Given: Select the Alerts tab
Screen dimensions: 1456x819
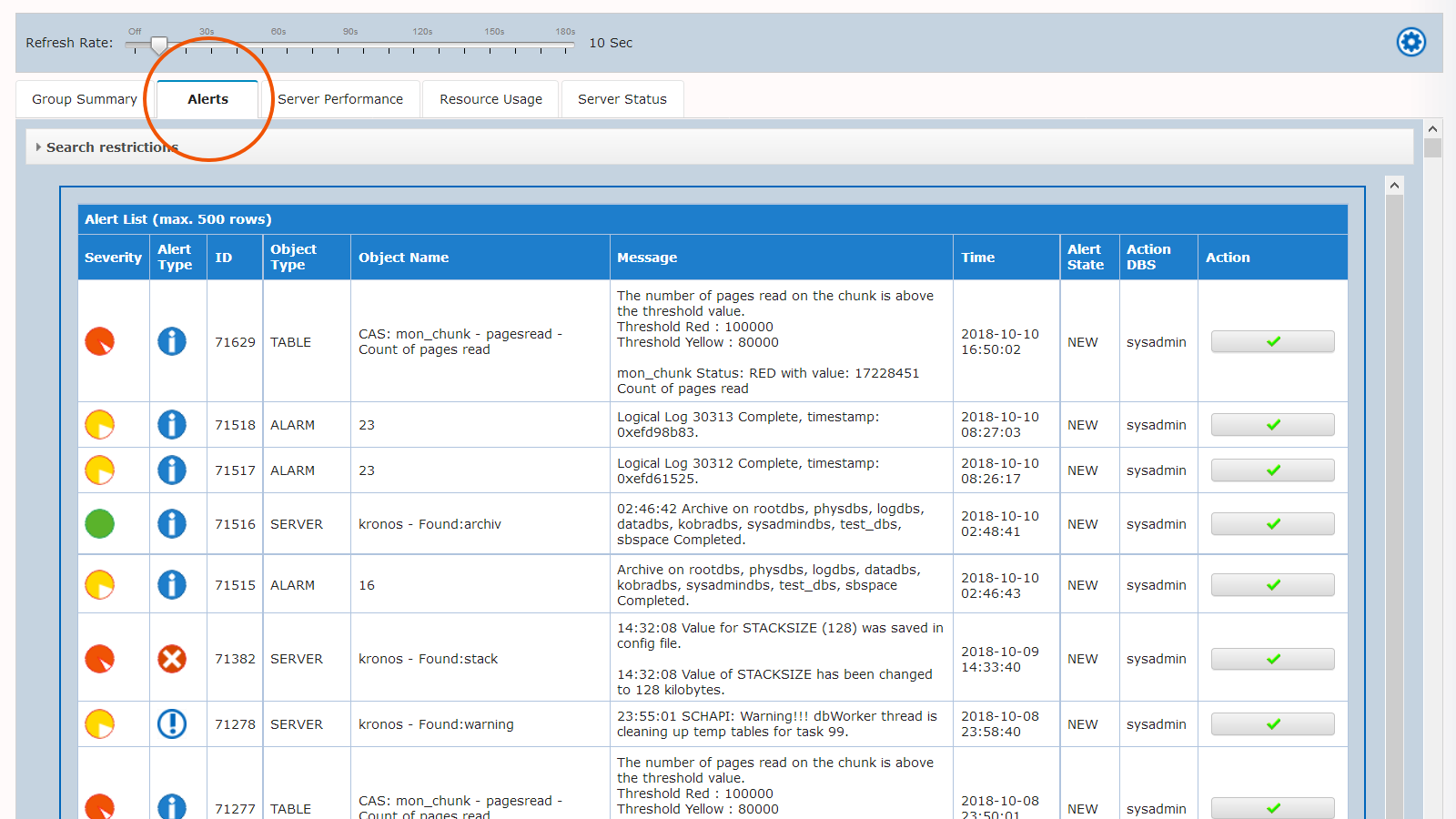Looking at the screenshot, I should (207, 99).
